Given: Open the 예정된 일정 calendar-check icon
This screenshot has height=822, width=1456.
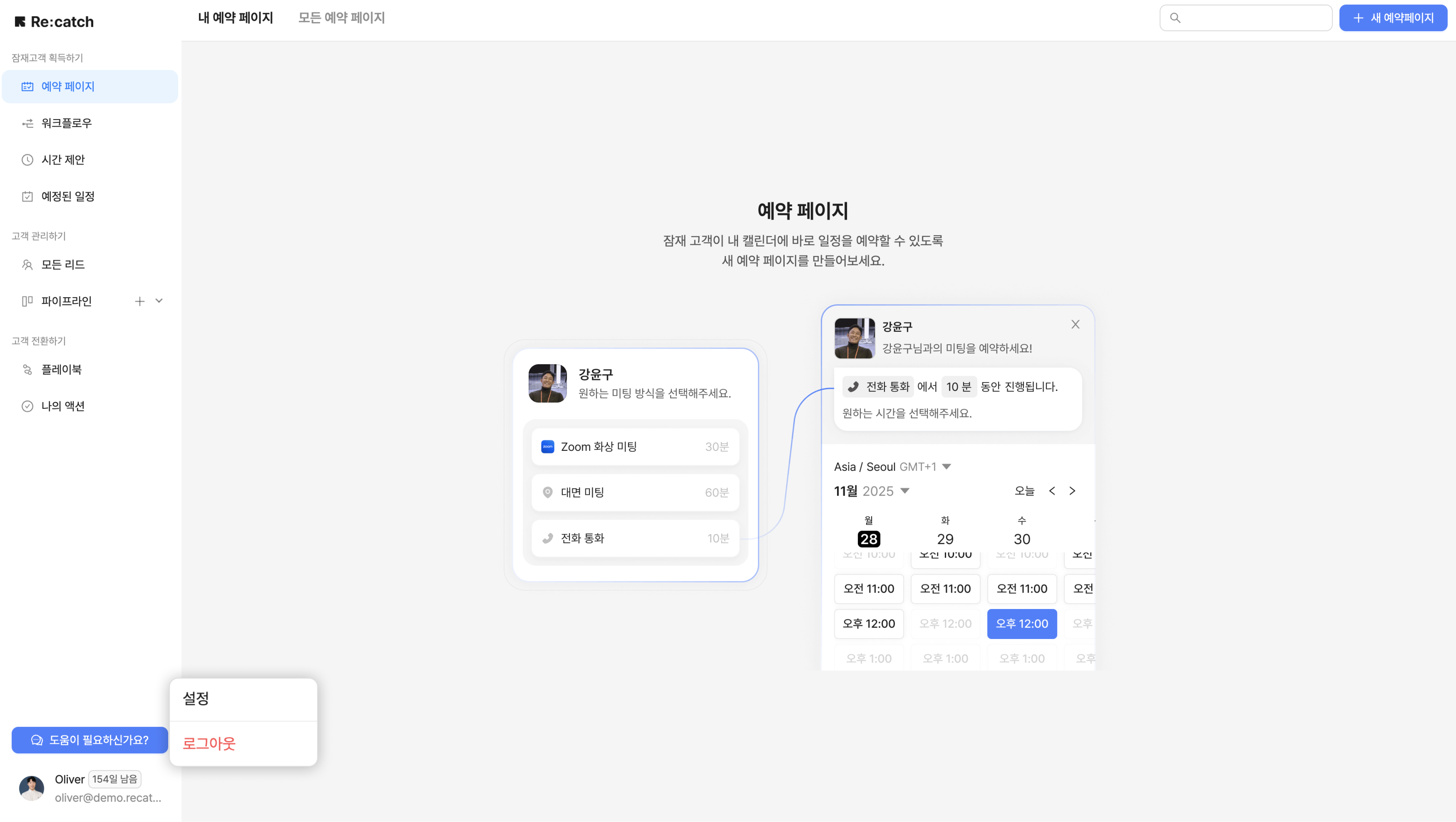Looking at the screenshot, I should click(x=27, y=197).
